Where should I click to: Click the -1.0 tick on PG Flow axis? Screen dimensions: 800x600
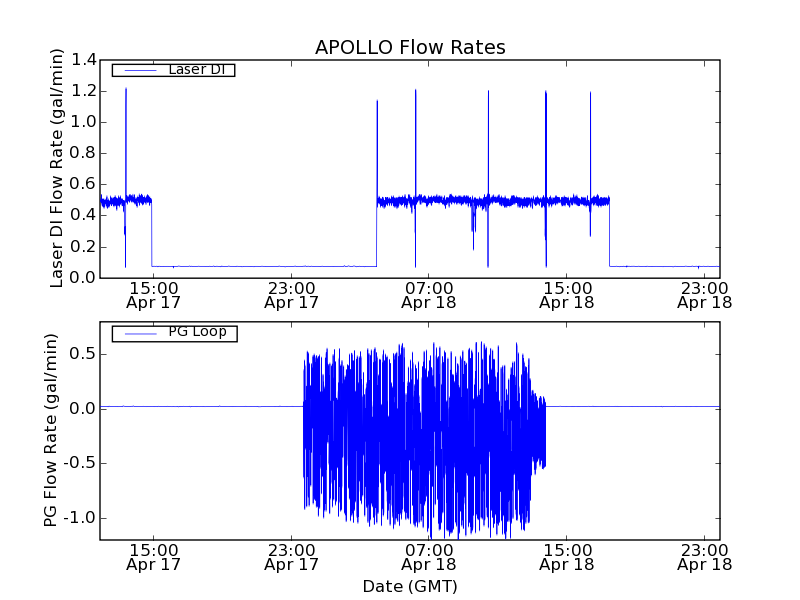[x=80, y=518]
